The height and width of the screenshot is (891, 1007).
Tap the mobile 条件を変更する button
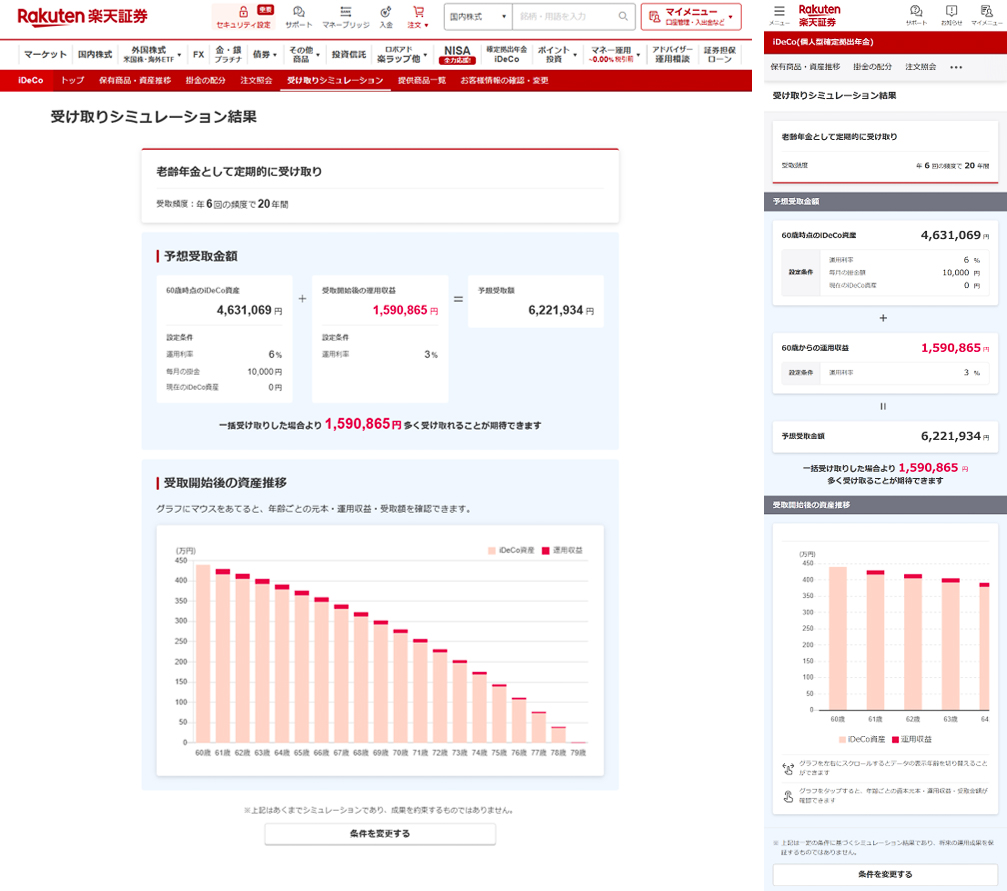click(885, 874)
